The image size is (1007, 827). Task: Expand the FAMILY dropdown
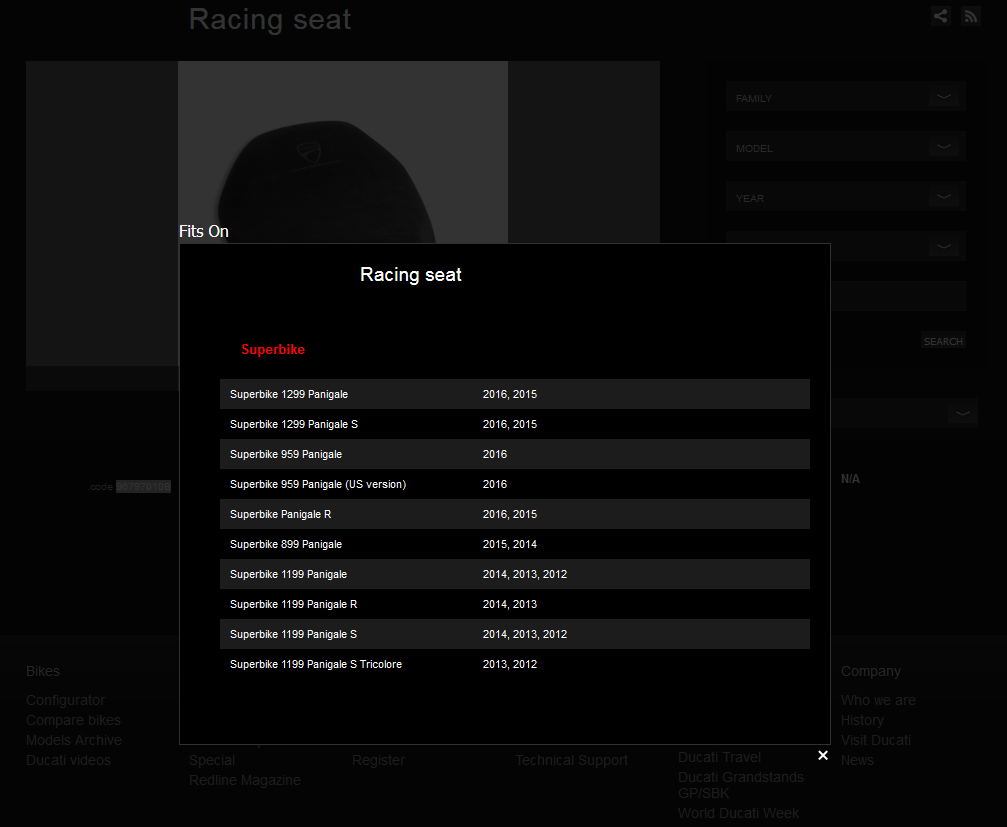tap(845, 97)
